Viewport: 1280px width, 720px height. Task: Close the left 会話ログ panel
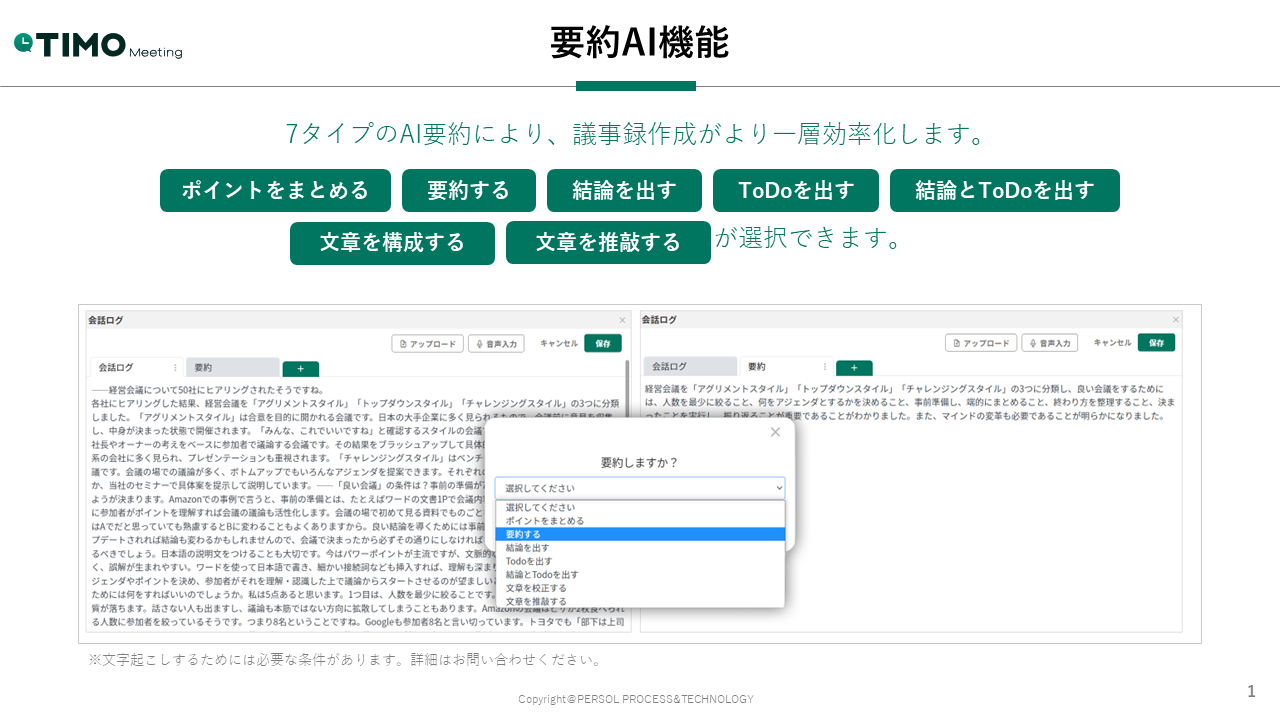coord(622,320)
